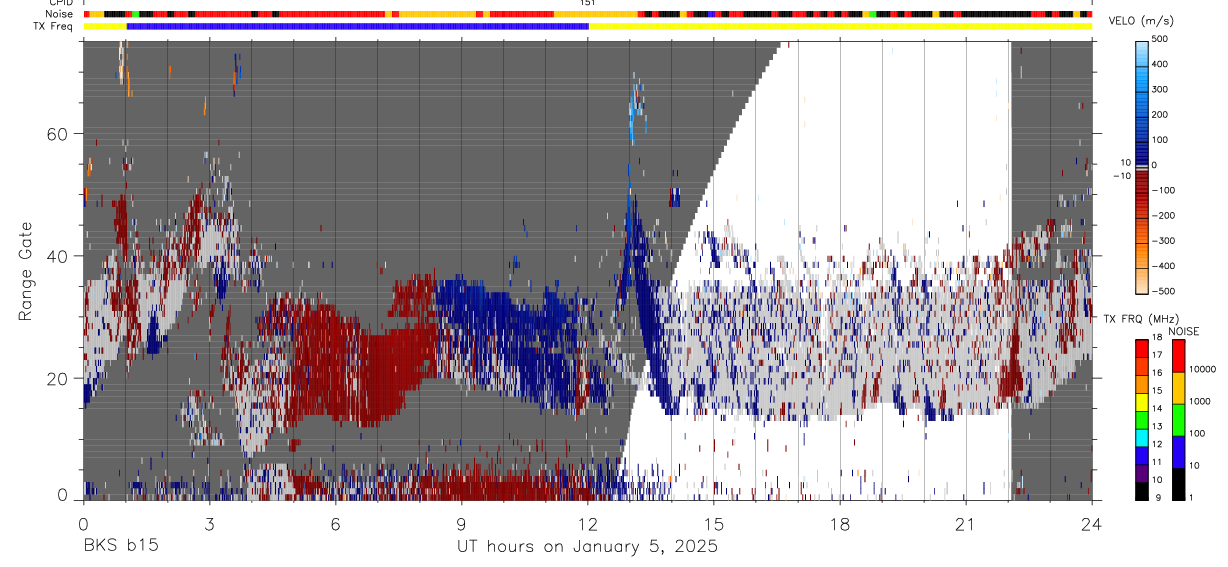
Task: Click the cyan segment of TX FRQ colorbar
Action: (x=1142, y=437)
